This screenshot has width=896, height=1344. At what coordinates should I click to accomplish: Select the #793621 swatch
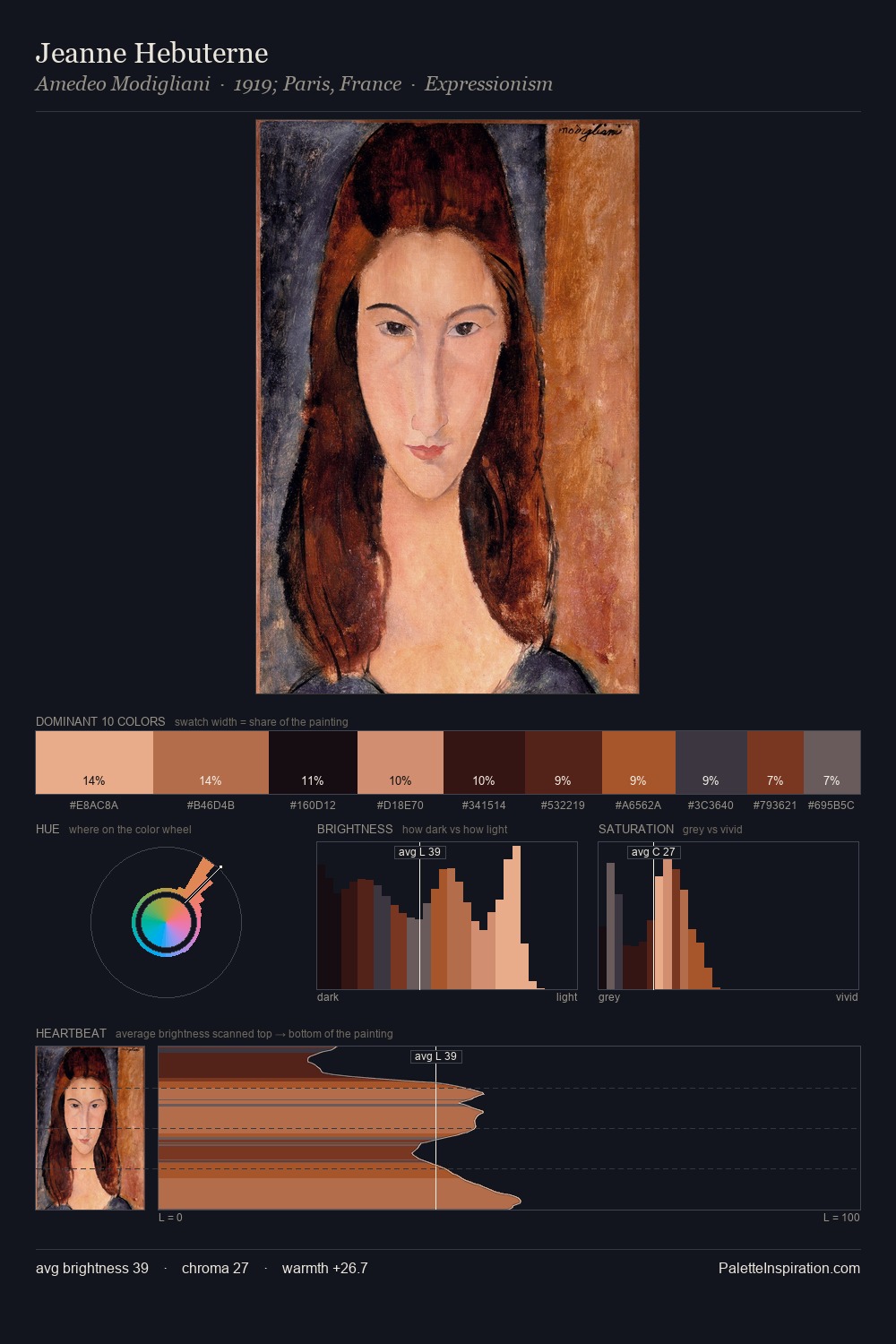[775, 762]
